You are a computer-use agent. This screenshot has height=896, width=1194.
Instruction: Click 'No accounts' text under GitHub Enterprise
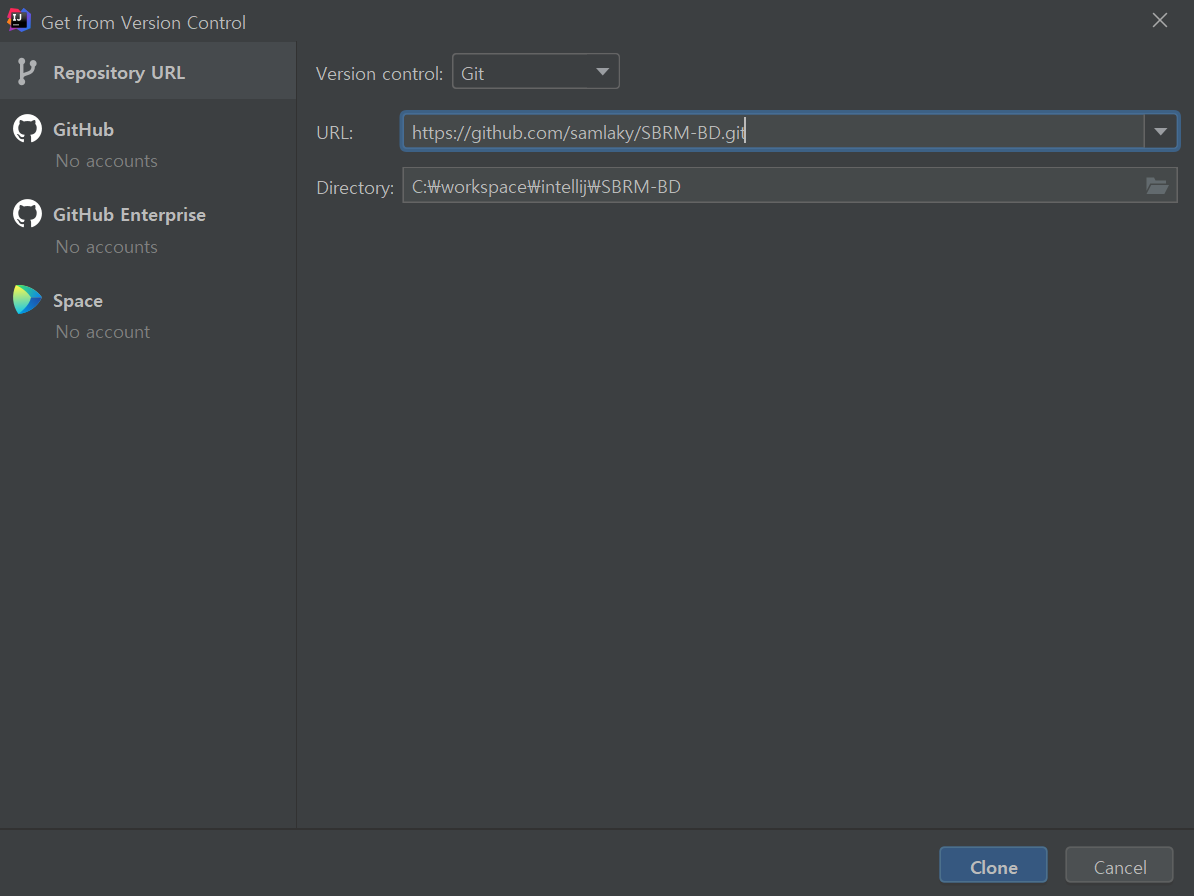tap(107, 247)
